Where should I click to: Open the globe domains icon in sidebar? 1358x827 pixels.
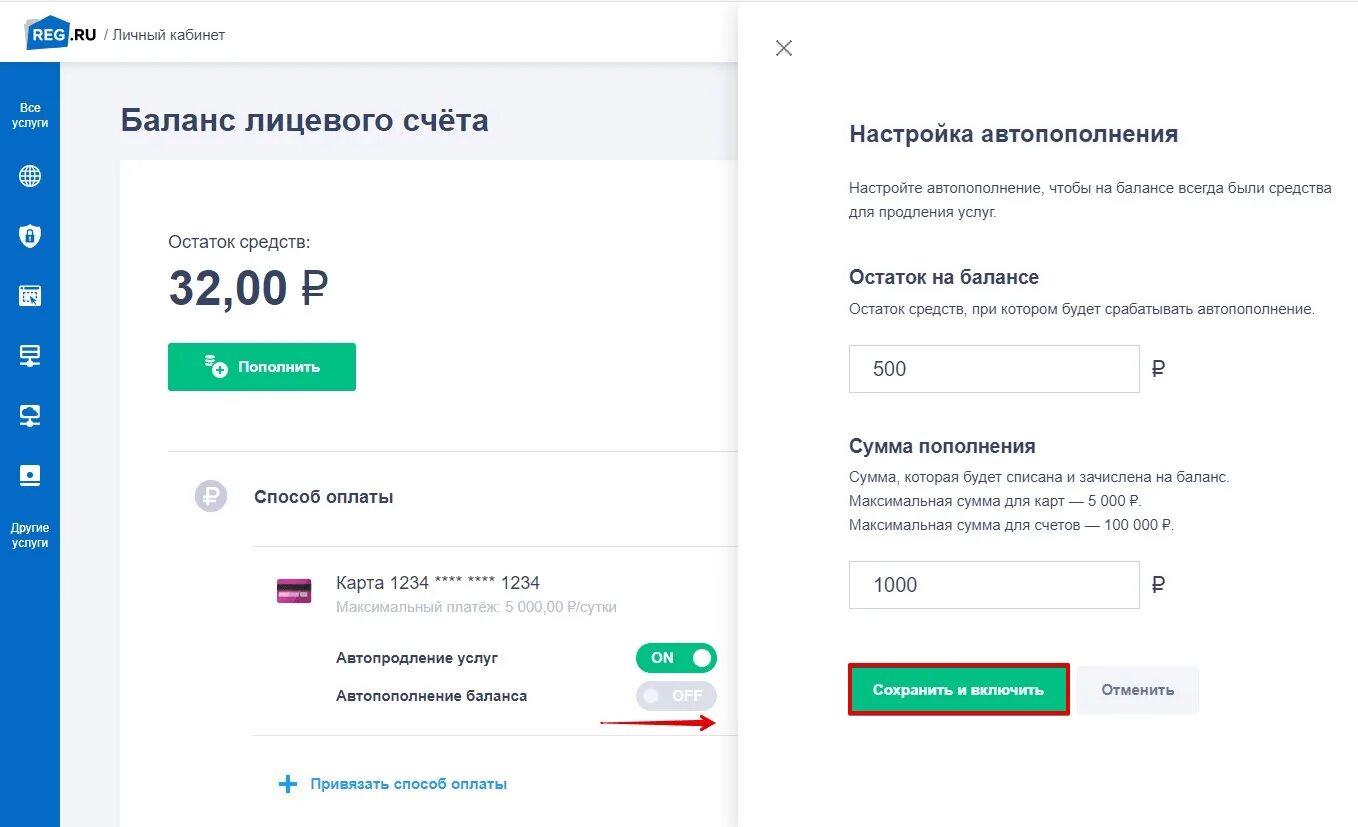[x=30, y=177]
